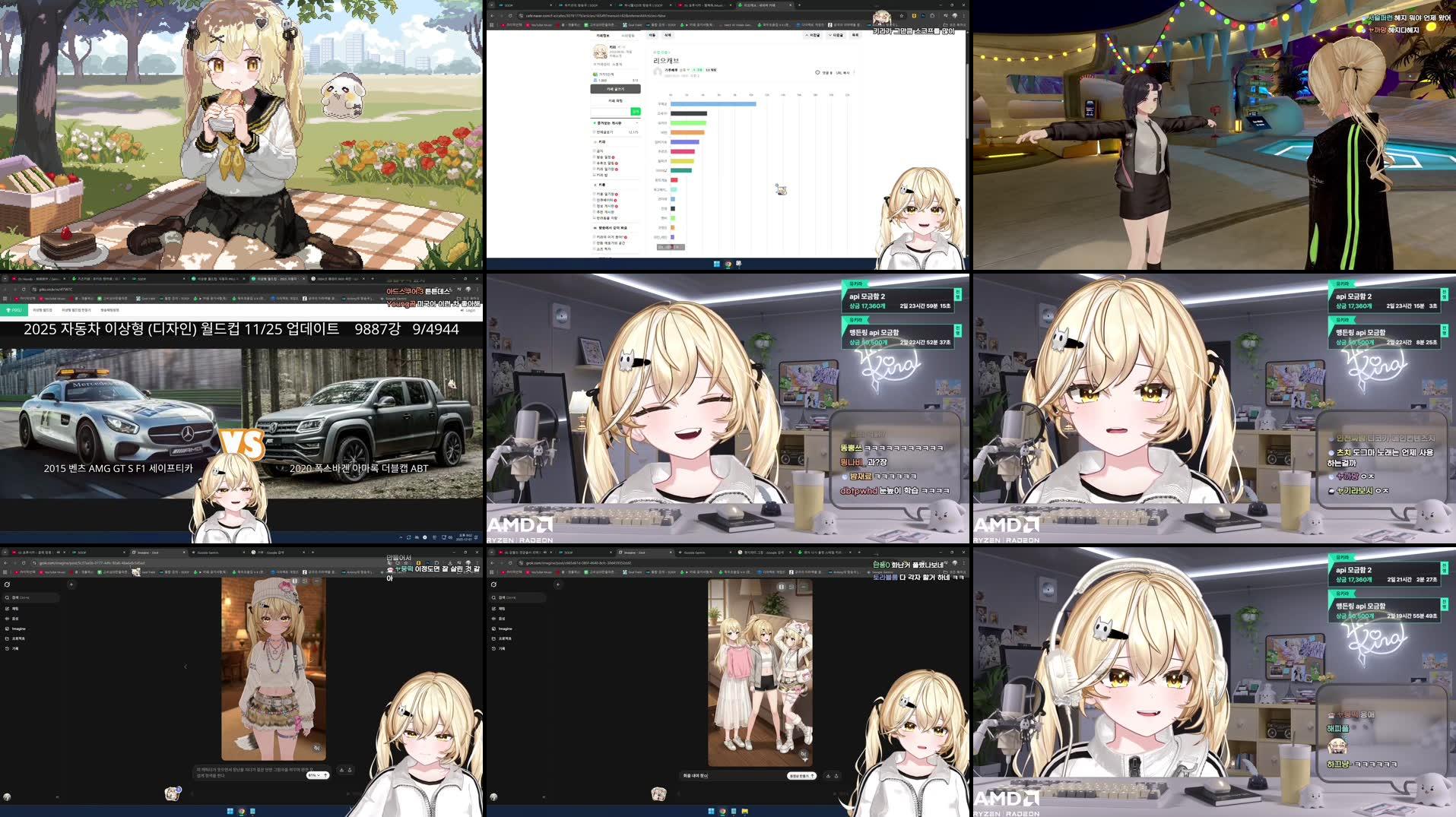Switch to the SOOP browser tab

pos(81,552)
